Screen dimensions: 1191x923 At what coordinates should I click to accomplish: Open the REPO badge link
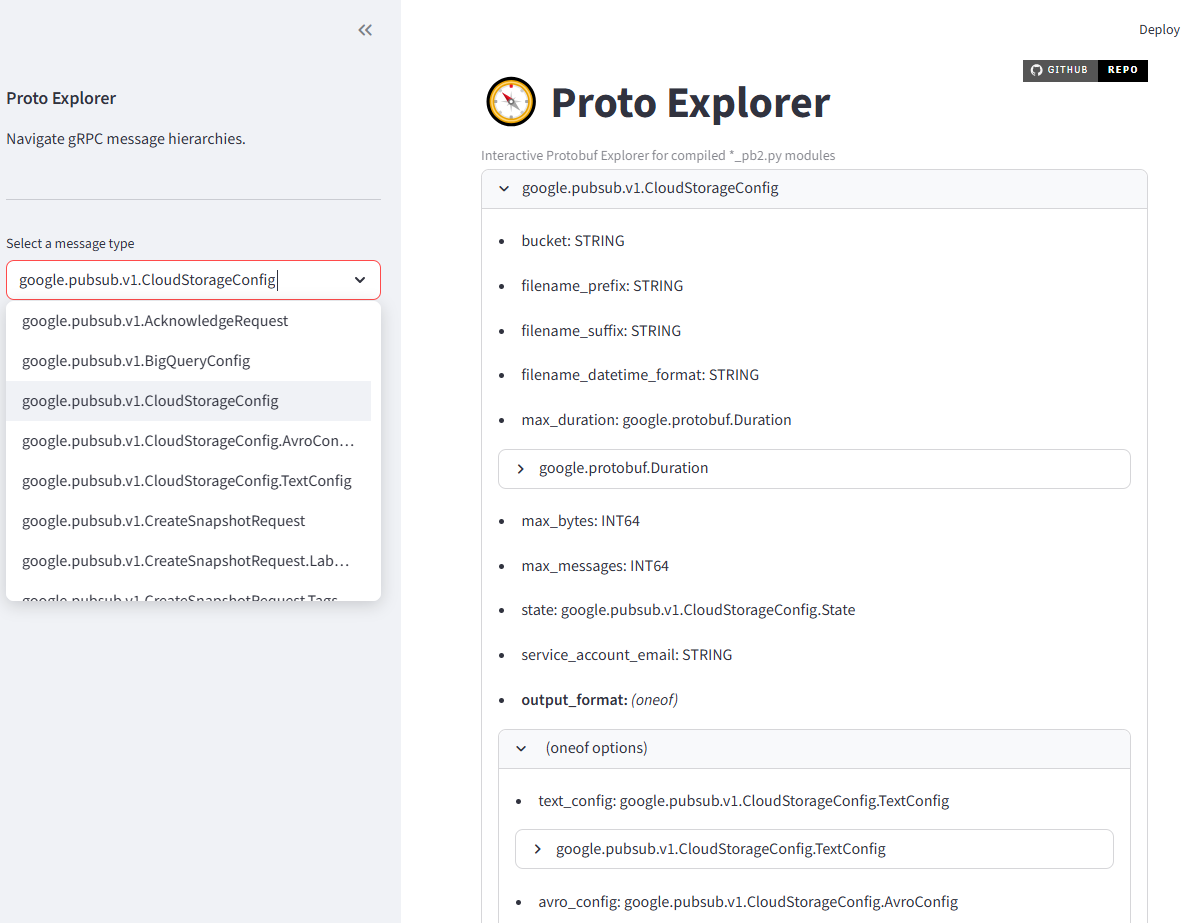click(x=1122, y=70)
